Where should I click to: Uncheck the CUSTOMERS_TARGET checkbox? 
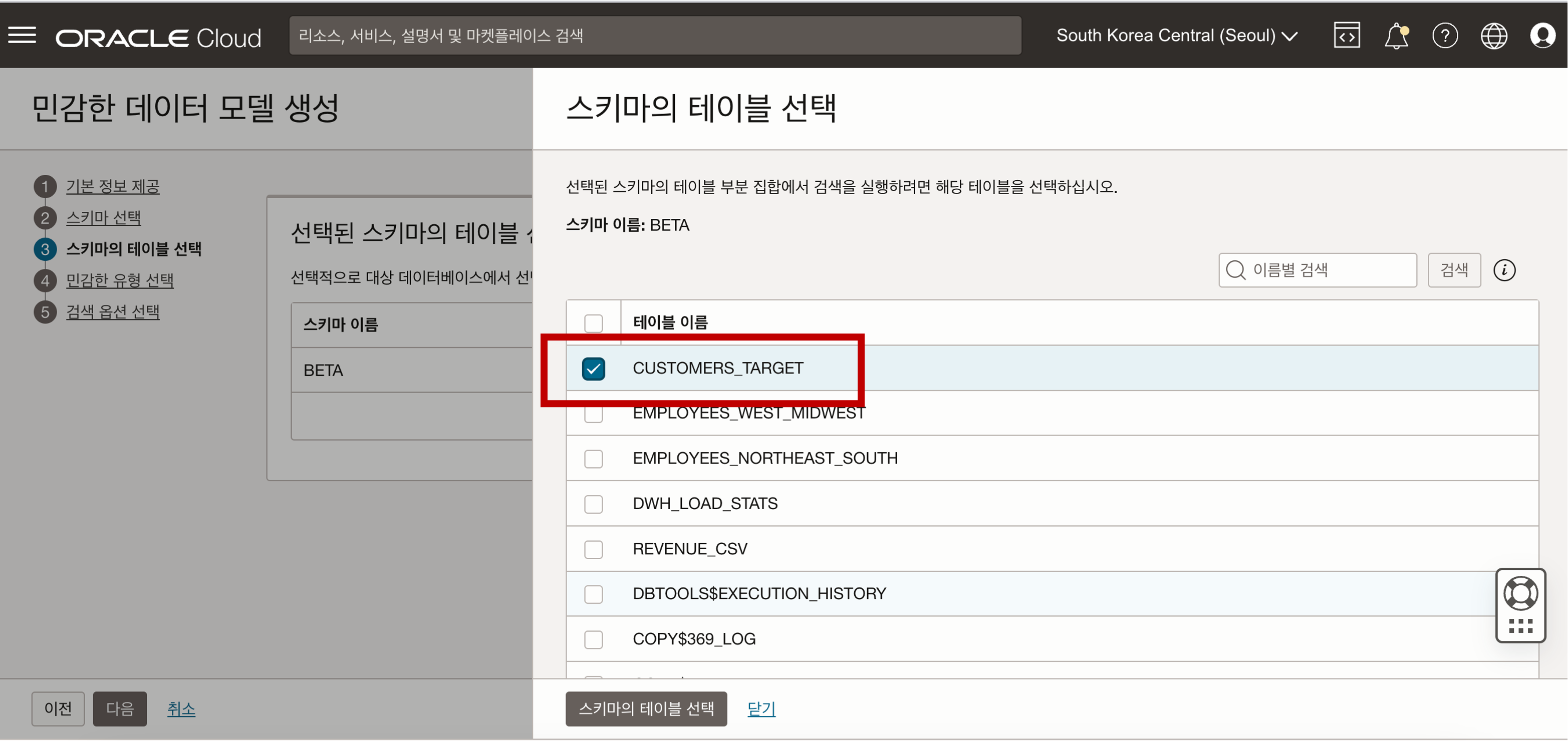point(594,368)
